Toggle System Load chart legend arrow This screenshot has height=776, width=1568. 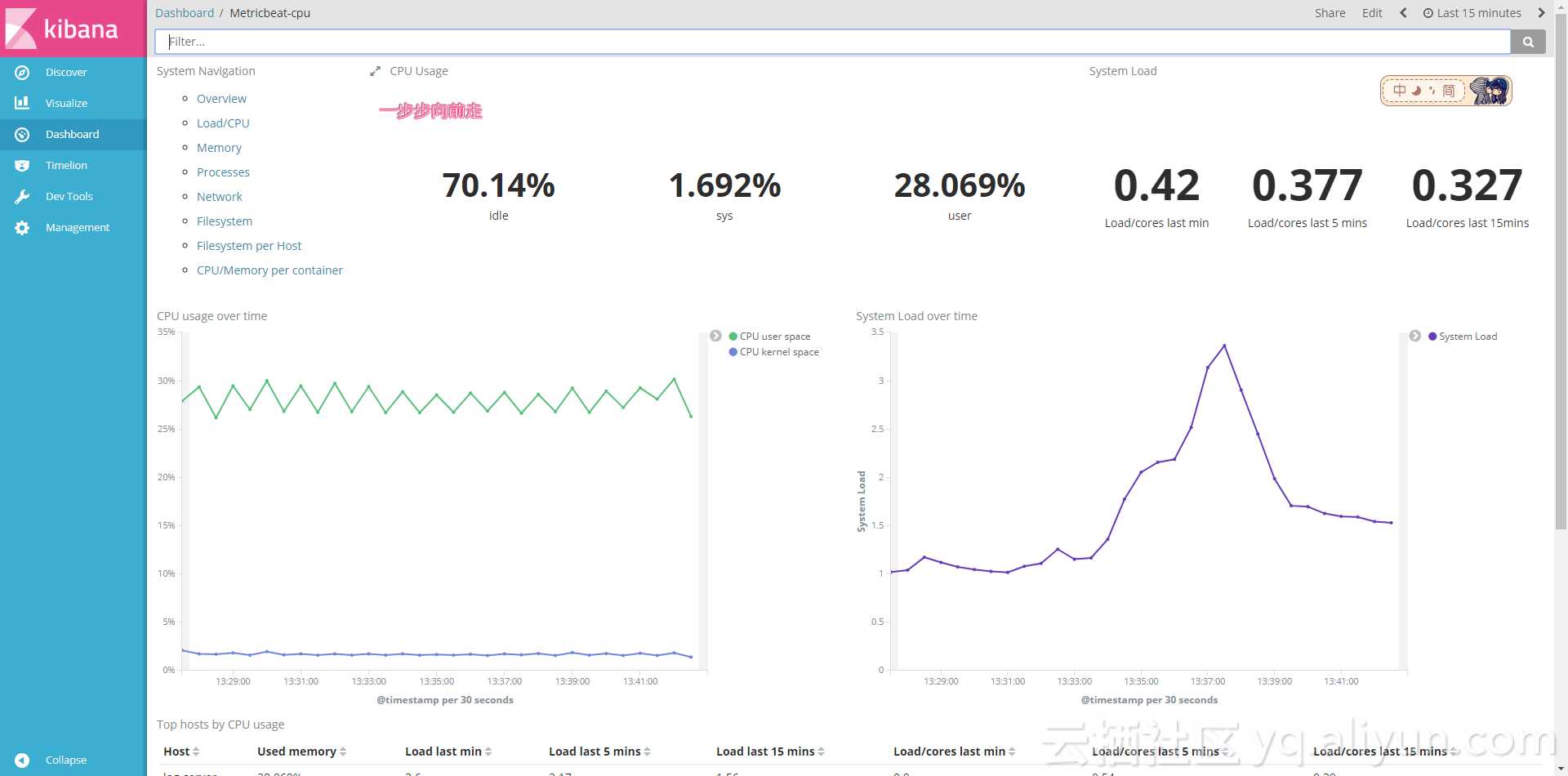pos(1415,336)
